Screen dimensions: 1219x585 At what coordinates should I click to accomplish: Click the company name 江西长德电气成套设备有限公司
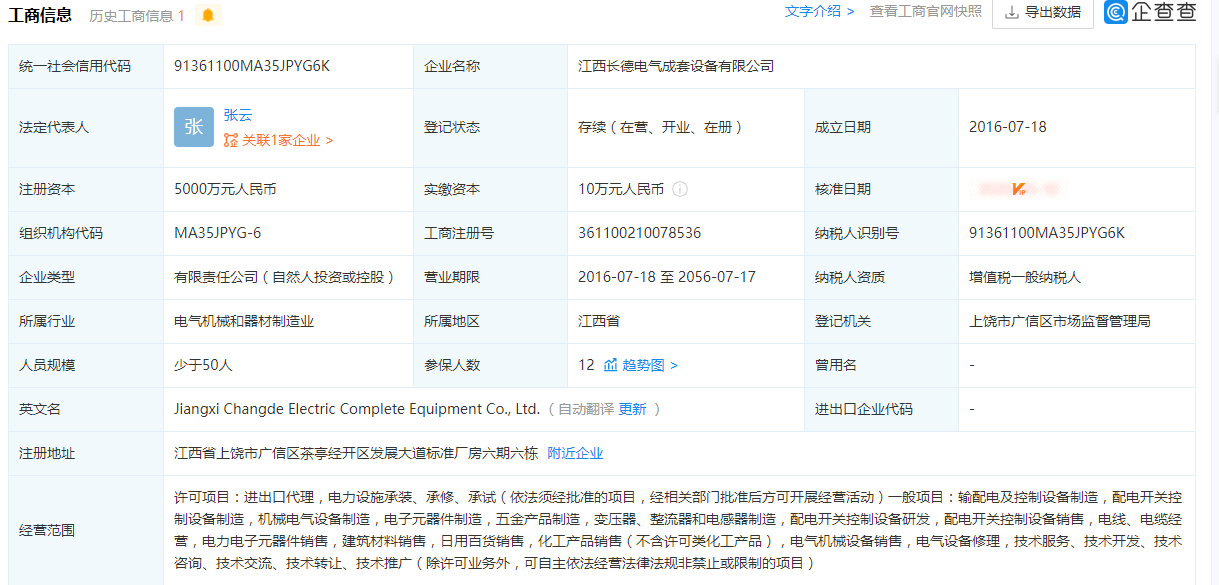(676, 66)
